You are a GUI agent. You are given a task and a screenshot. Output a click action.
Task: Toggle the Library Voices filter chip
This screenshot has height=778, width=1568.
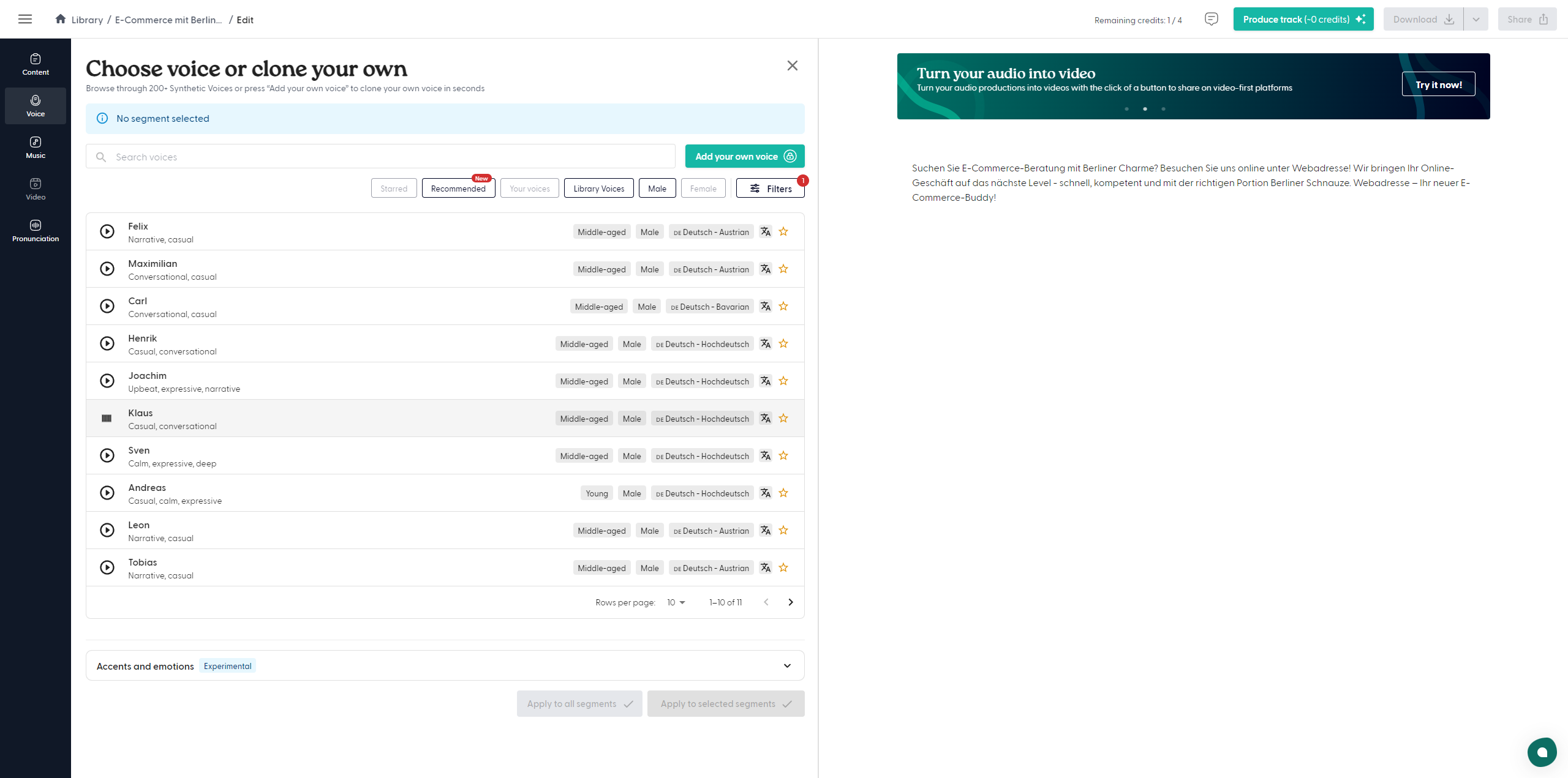[x=599, y=188]
